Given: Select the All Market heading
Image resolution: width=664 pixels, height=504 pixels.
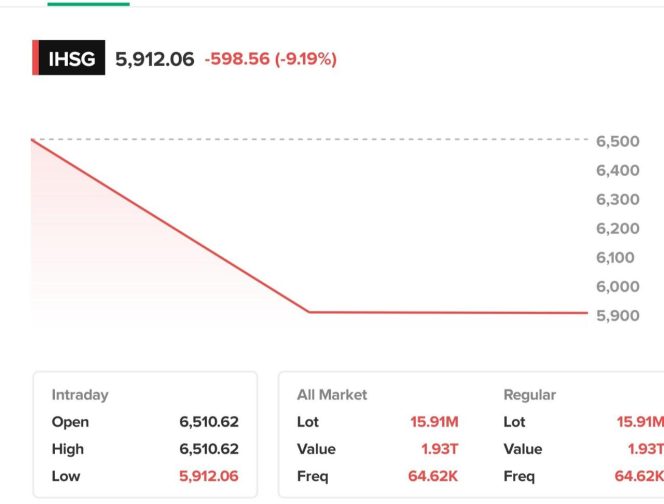Looking at the screenshot, I should click(x=332, y=395).
